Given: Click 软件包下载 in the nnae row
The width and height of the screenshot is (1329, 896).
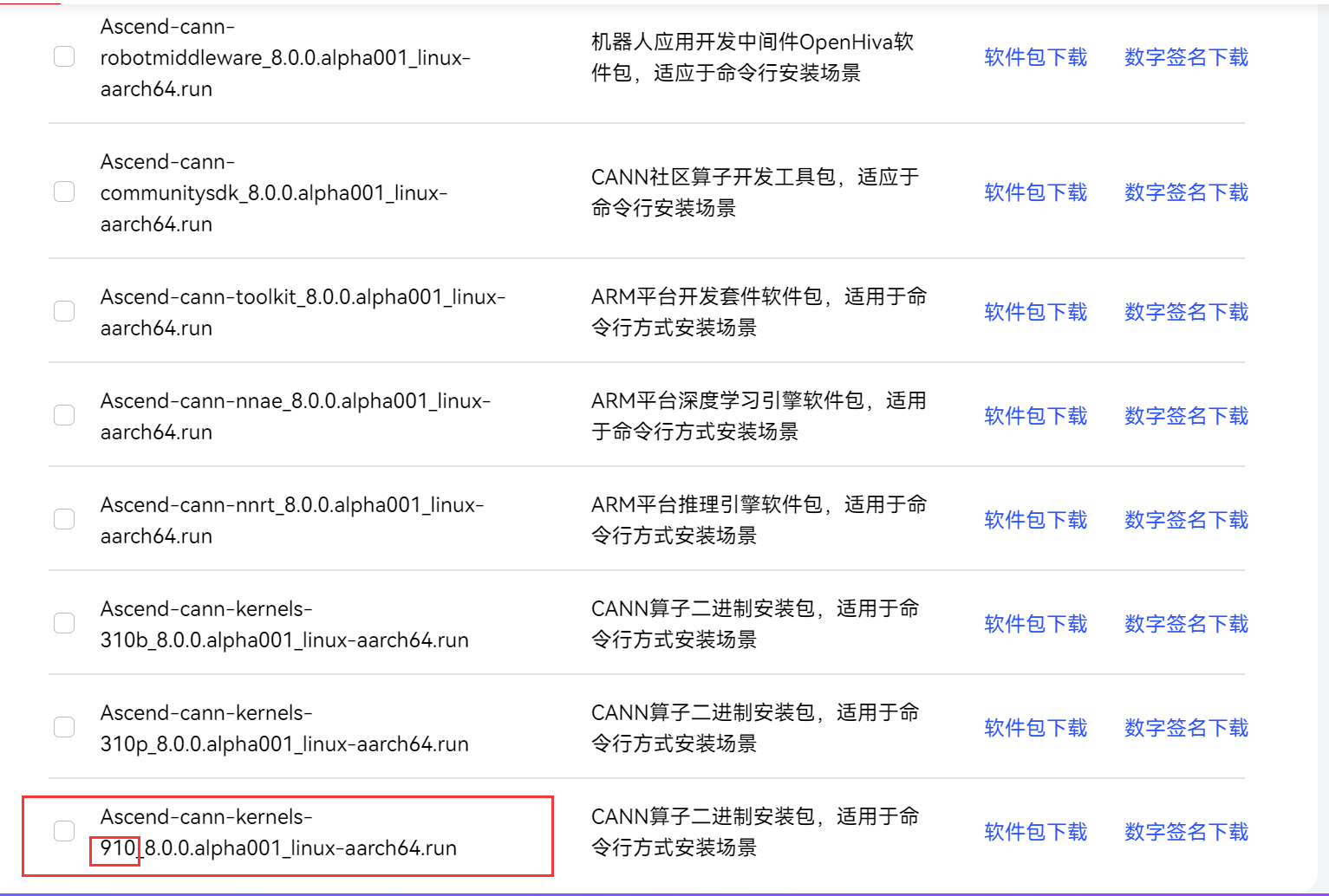Looking at the screenshot, I should pos(1036,416).
